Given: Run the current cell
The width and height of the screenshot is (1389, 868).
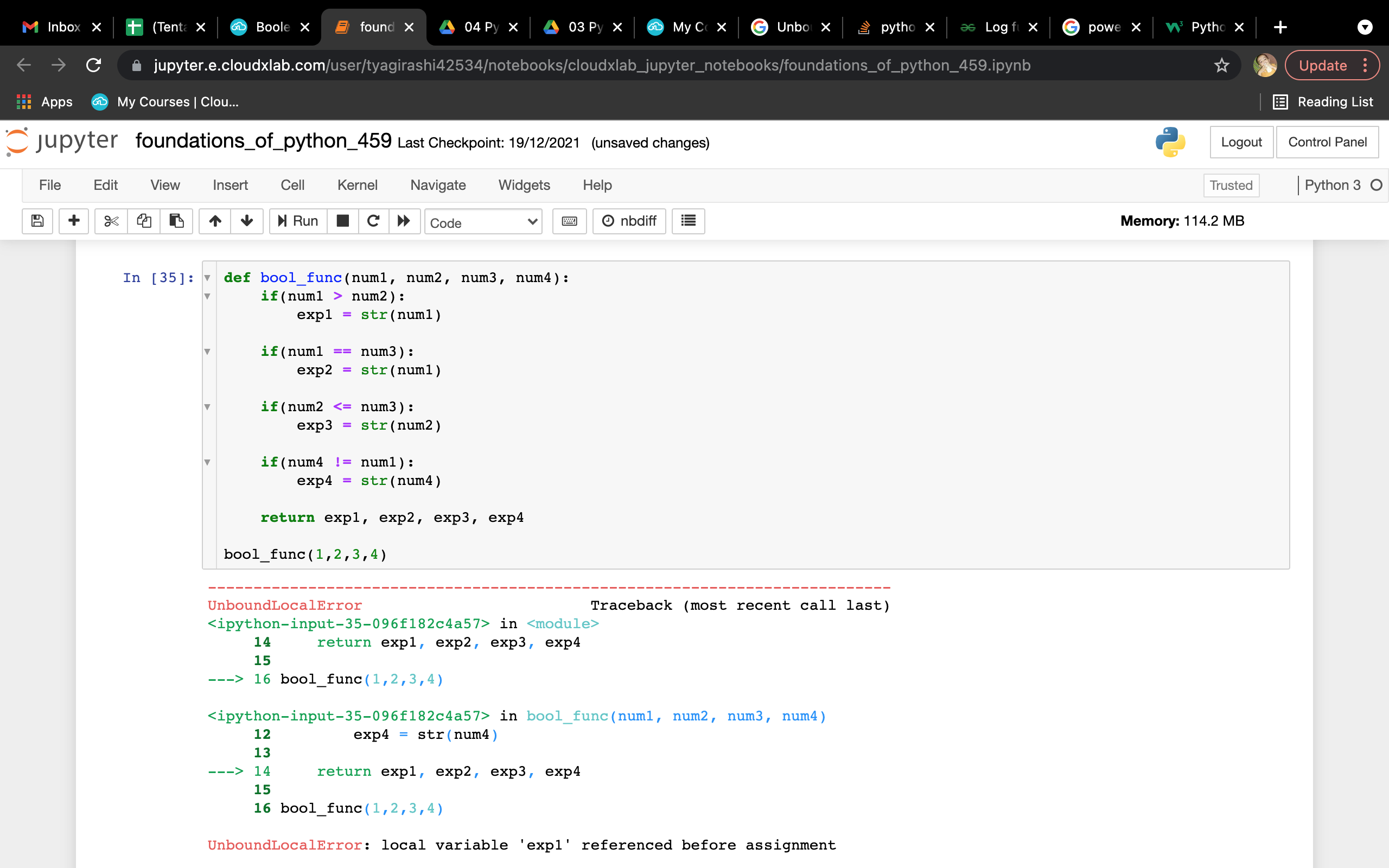Looking at the screenshot, I should [297, 221].
